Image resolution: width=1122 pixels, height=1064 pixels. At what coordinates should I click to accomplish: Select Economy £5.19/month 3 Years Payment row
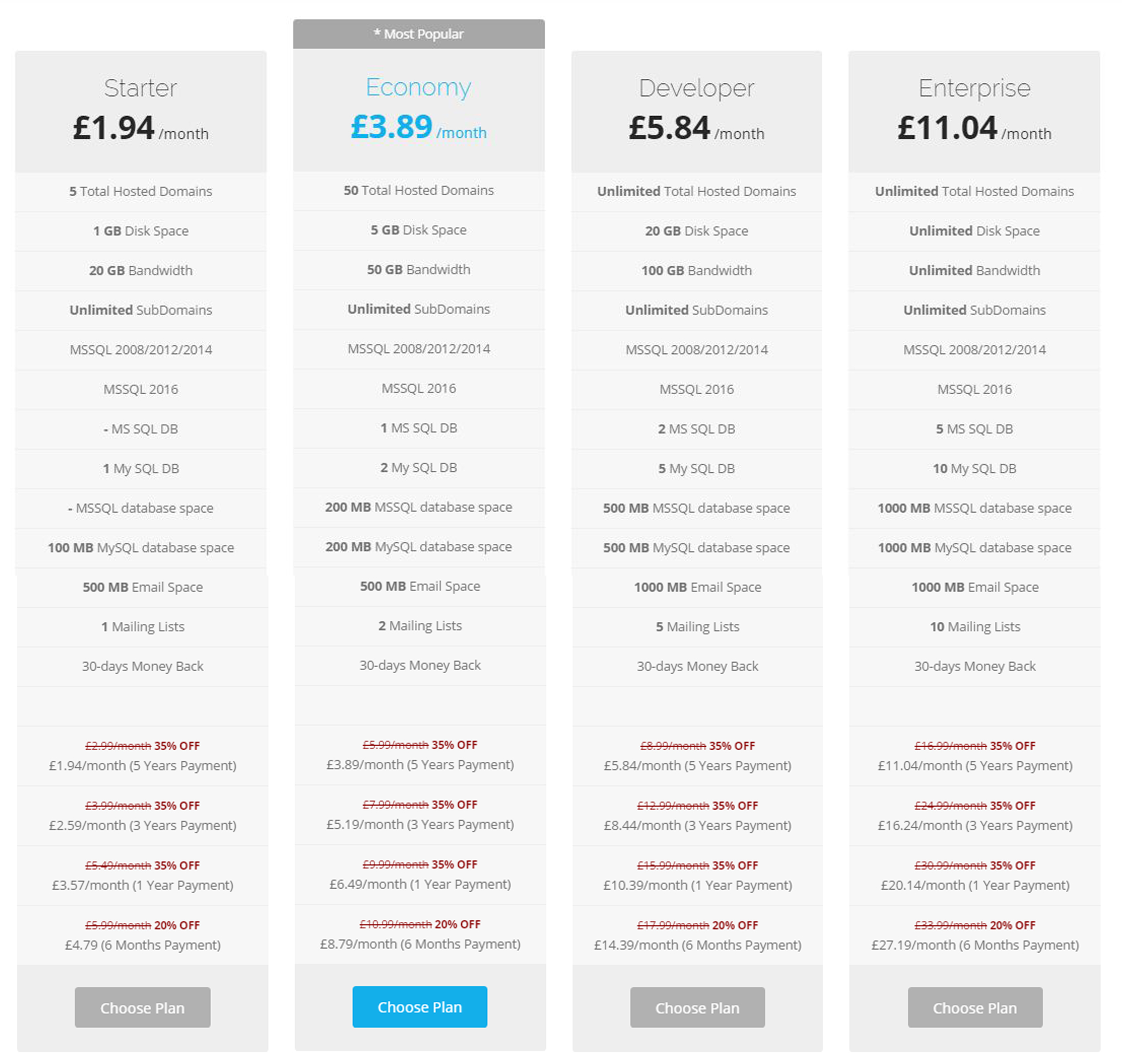pyautogui.click(x=420, y=815)
